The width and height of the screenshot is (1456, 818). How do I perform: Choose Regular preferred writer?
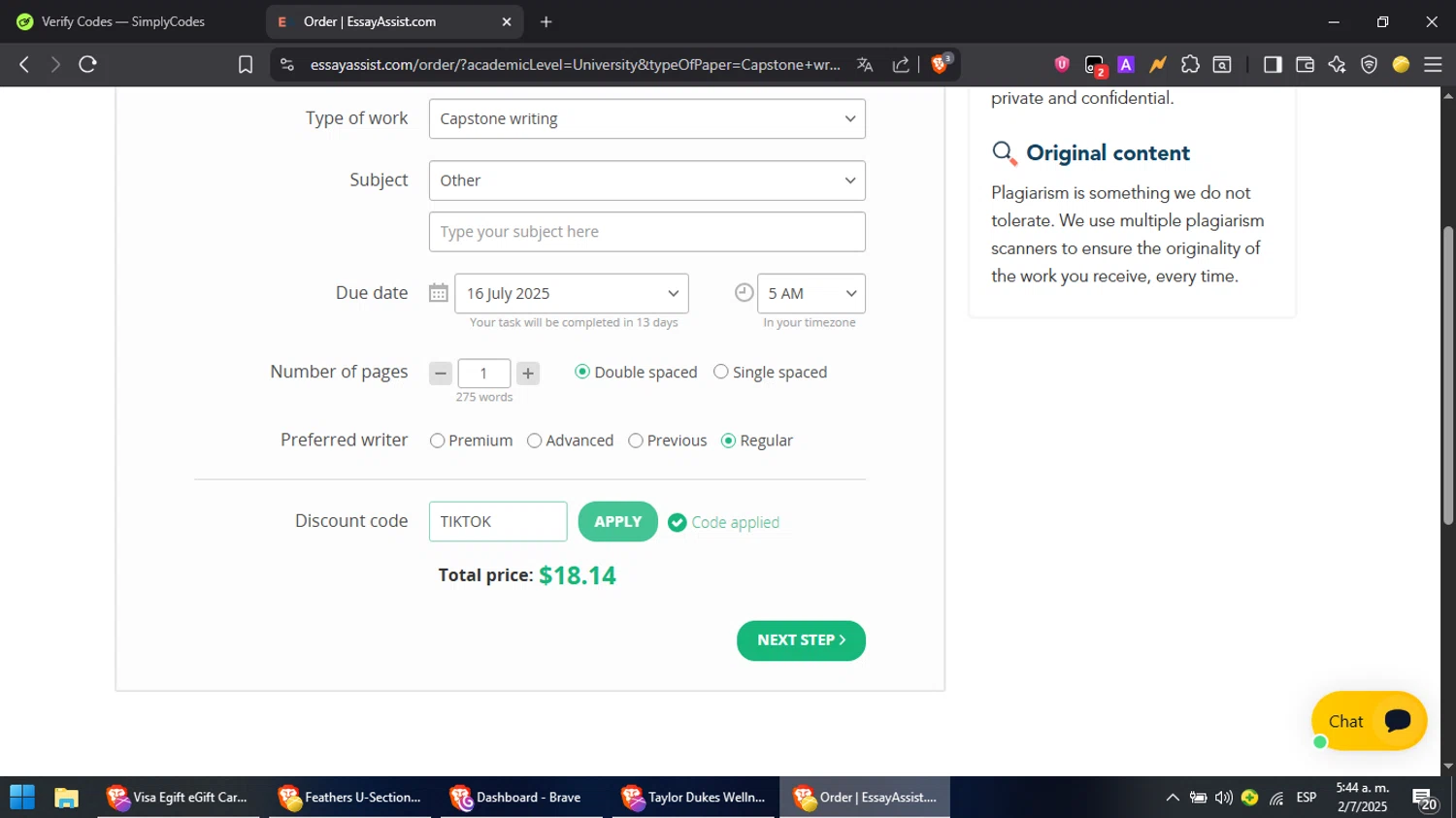[757, 441]
